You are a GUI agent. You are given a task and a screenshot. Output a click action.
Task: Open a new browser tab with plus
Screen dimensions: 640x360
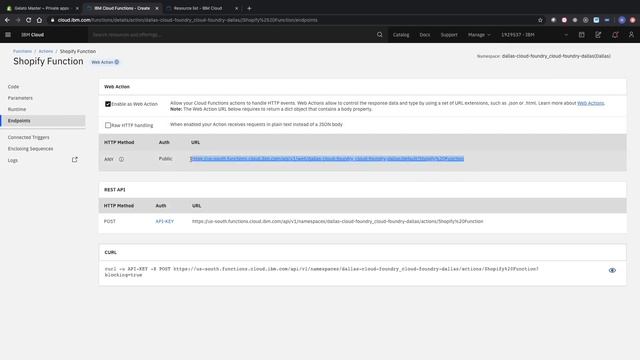pyautogui.click(x=249, y=8)
